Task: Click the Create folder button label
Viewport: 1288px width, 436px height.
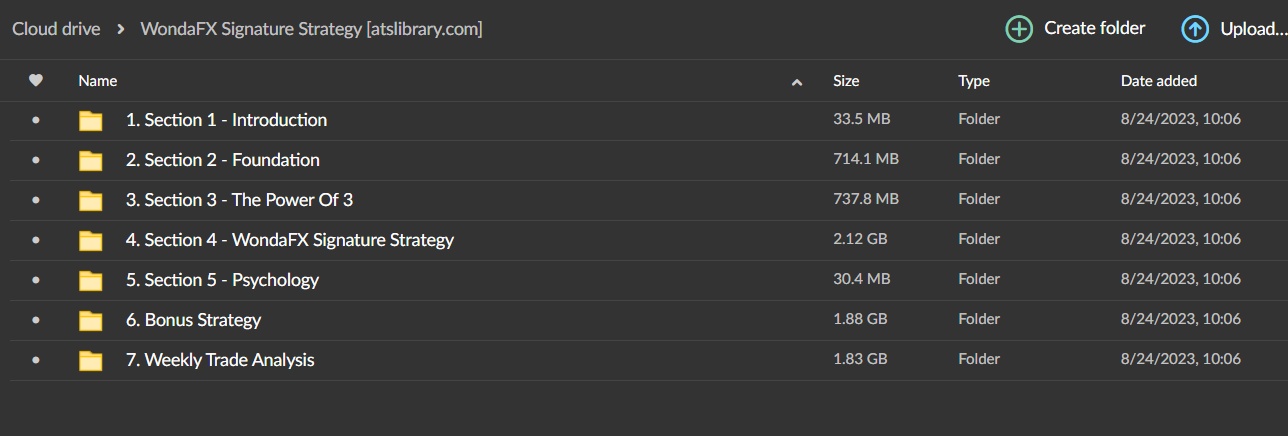Action: pyautogui.click(x=1094, y=28)
